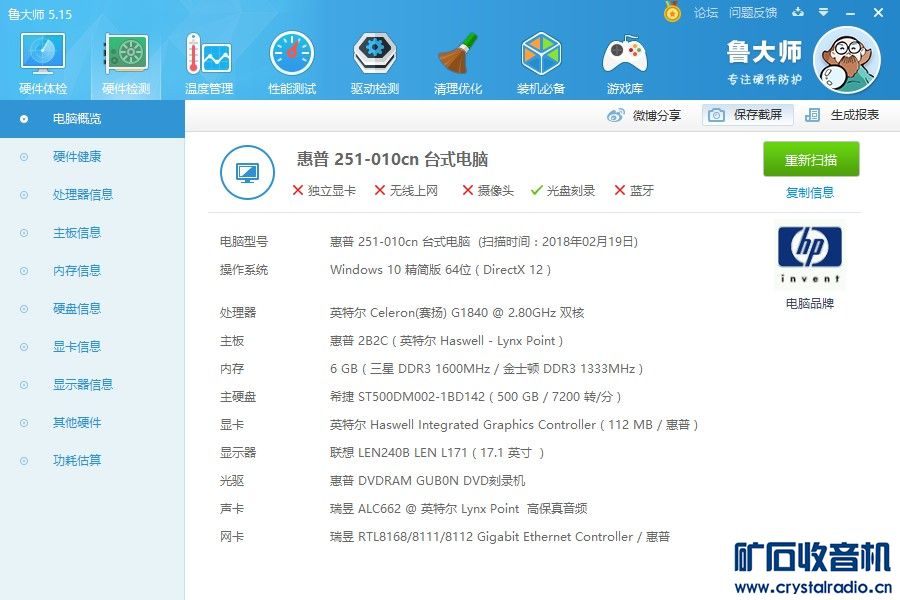Screen dimensions: 900x600
Task: Click 光盘刻录 status indicator
Action: click(563, 191)
